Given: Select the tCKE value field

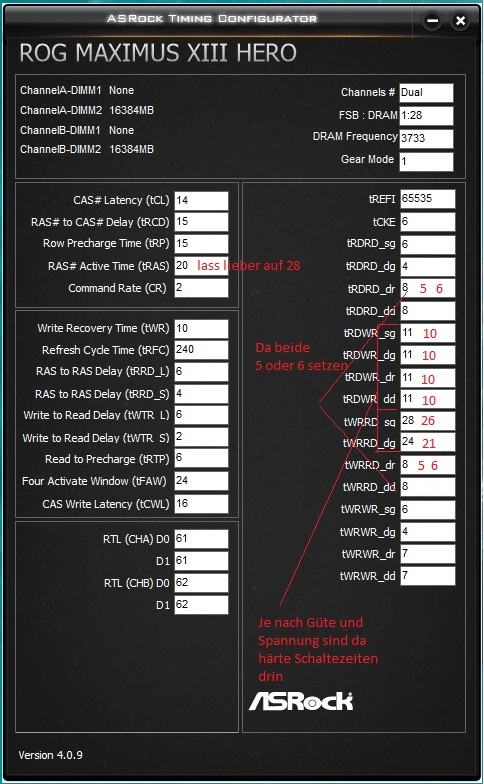Looking at the screenshot, I should pos(428,222).
